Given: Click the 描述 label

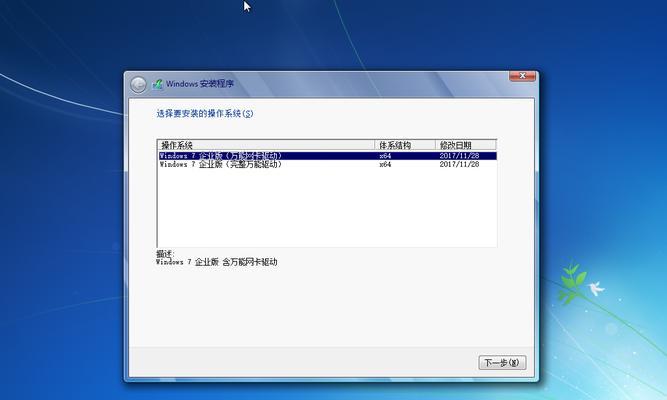Looking at the screenshot, I should click(x=165, y=254).
